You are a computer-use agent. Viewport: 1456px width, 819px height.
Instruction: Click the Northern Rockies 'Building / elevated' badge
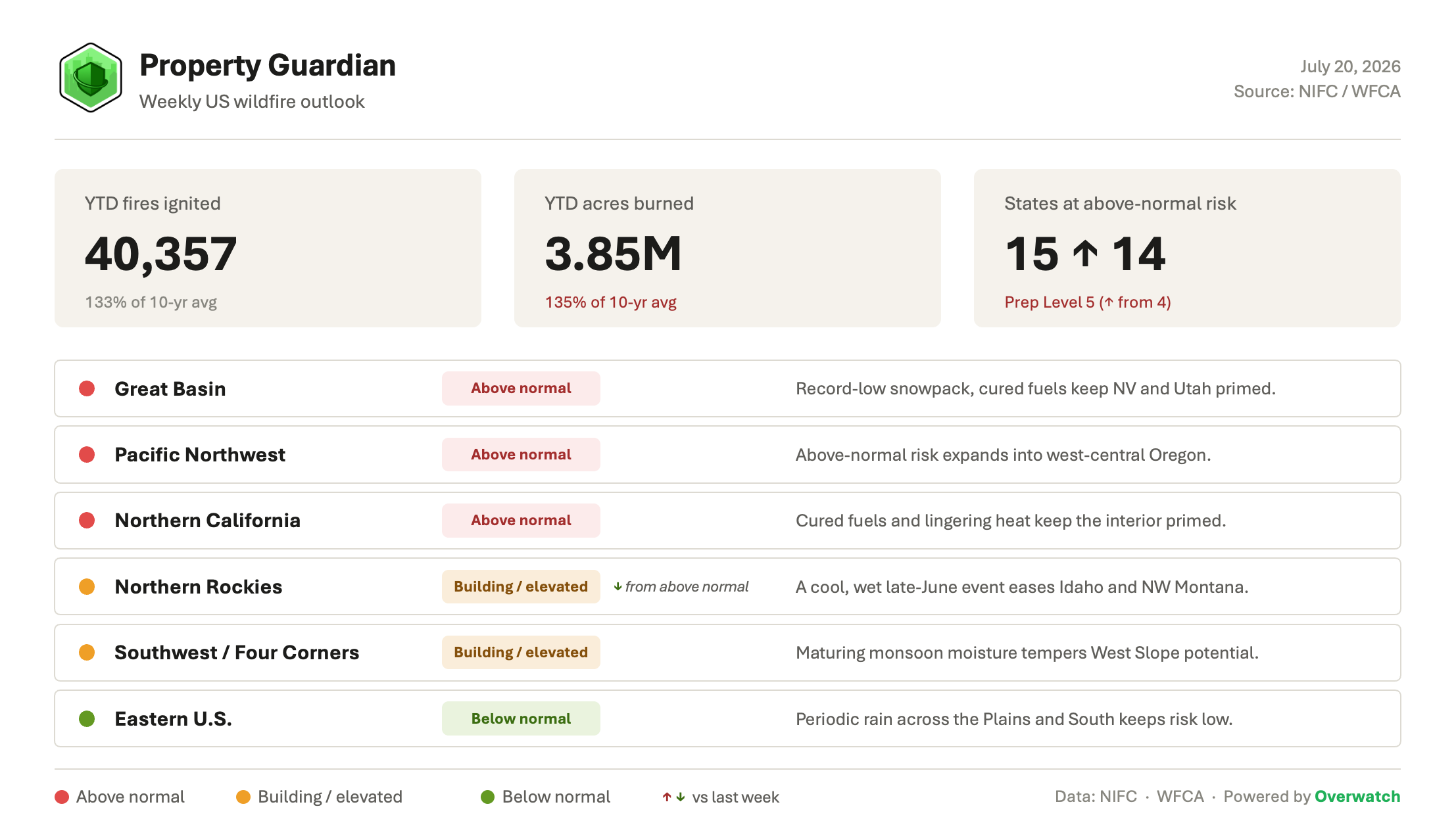pos(521,586)
